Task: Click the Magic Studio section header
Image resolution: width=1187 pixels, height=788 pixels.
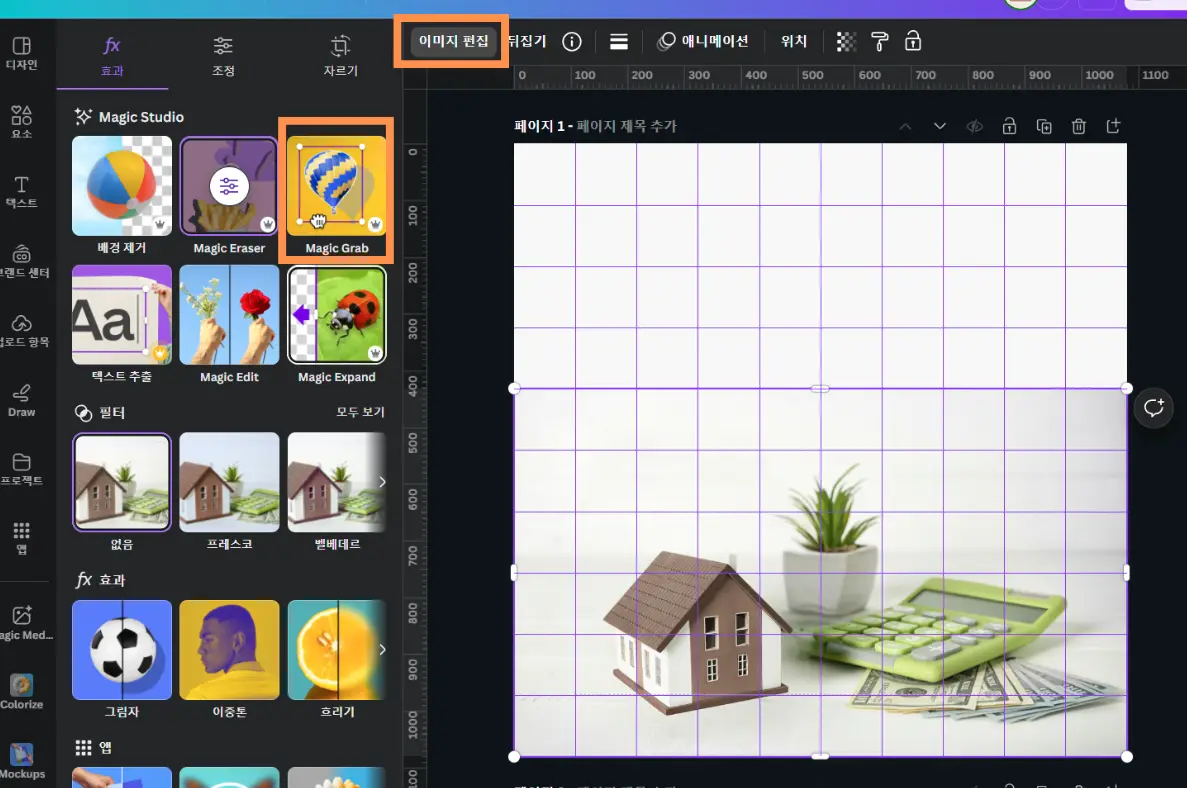Action: (129, 117)
